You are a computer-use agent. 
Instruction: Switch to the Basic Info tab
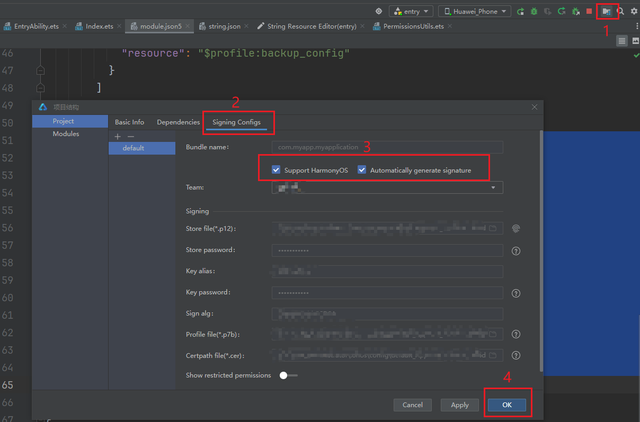tap(129, 122)
